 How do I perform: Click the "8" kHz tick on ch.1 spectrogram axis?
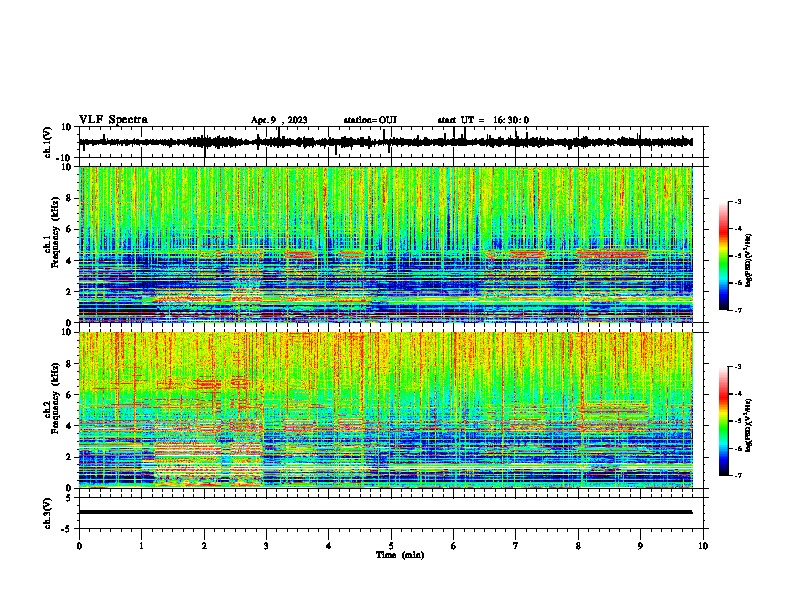69,198
